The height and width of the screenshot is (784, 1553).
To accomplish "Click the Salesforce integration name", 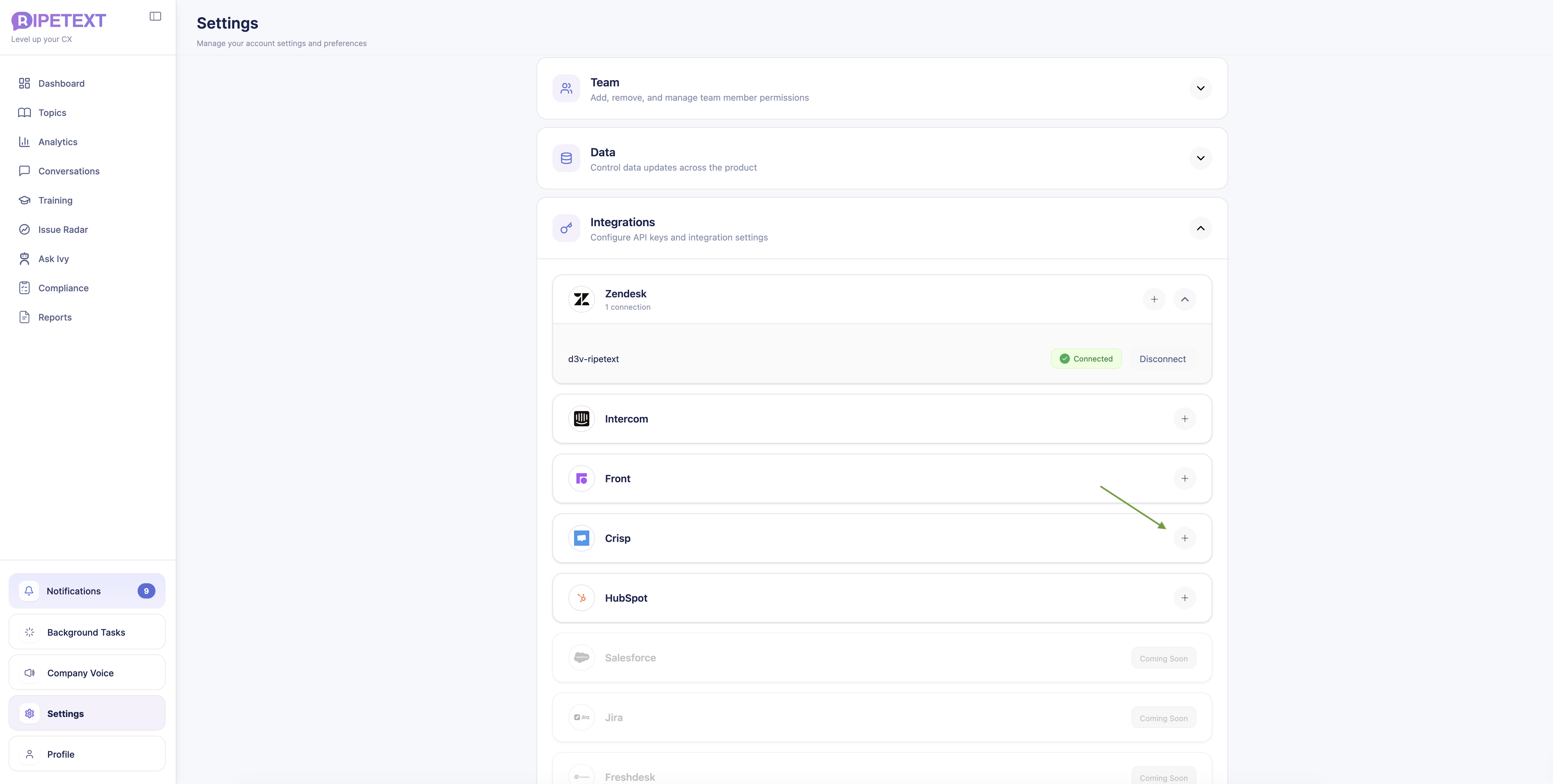I will 631,658.
